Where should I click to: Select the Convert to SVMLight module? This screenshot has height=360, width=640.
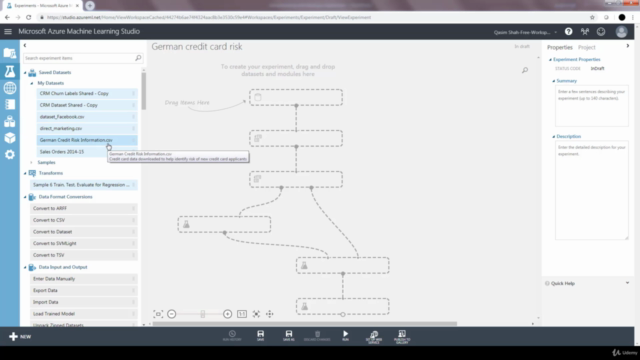point(84,243)
